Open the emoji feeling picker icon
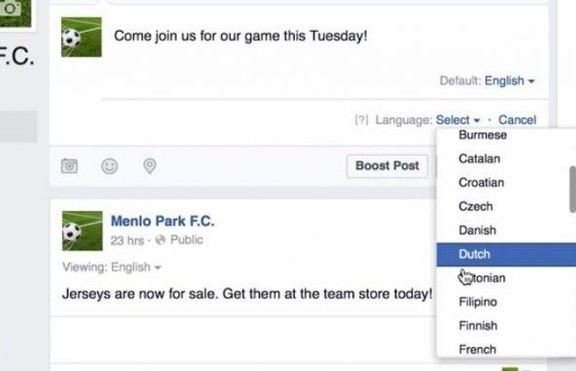The width and height of the screenshot is (576, 371). coord(109,166)
